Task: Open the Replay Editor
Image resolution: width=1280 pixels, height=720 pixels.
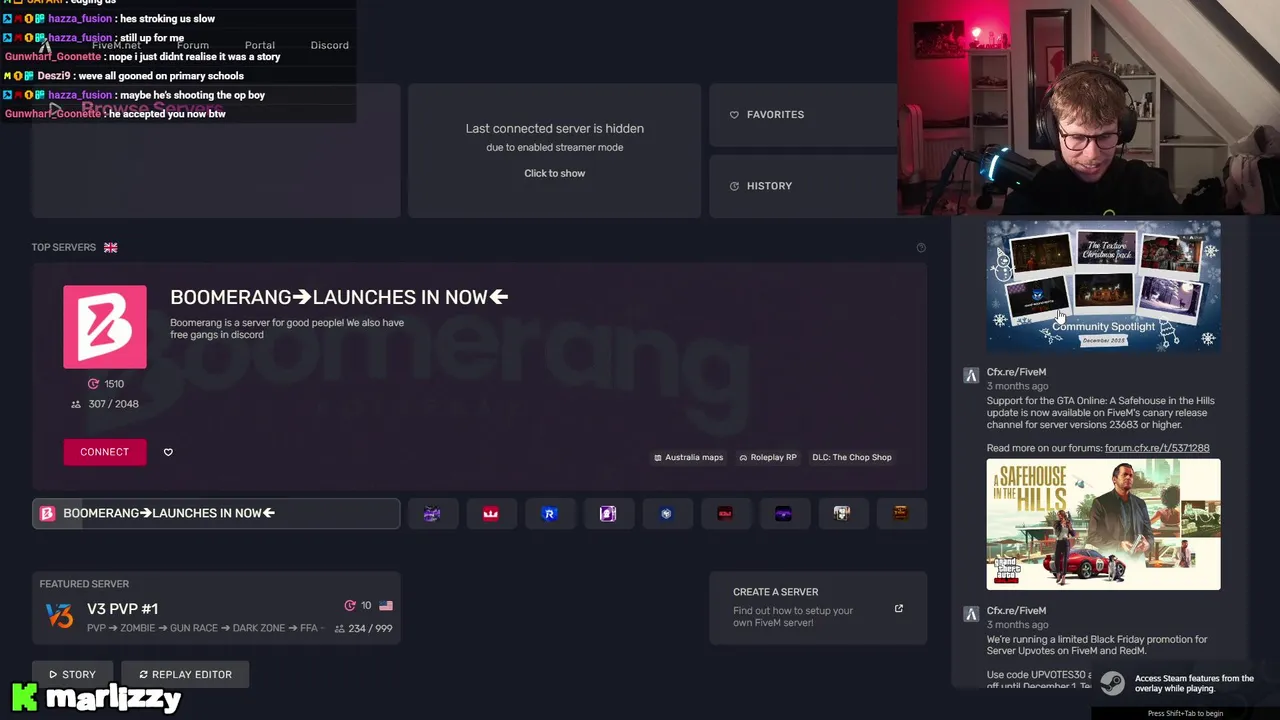Action: pyautogui.click(x=185, y=675)
